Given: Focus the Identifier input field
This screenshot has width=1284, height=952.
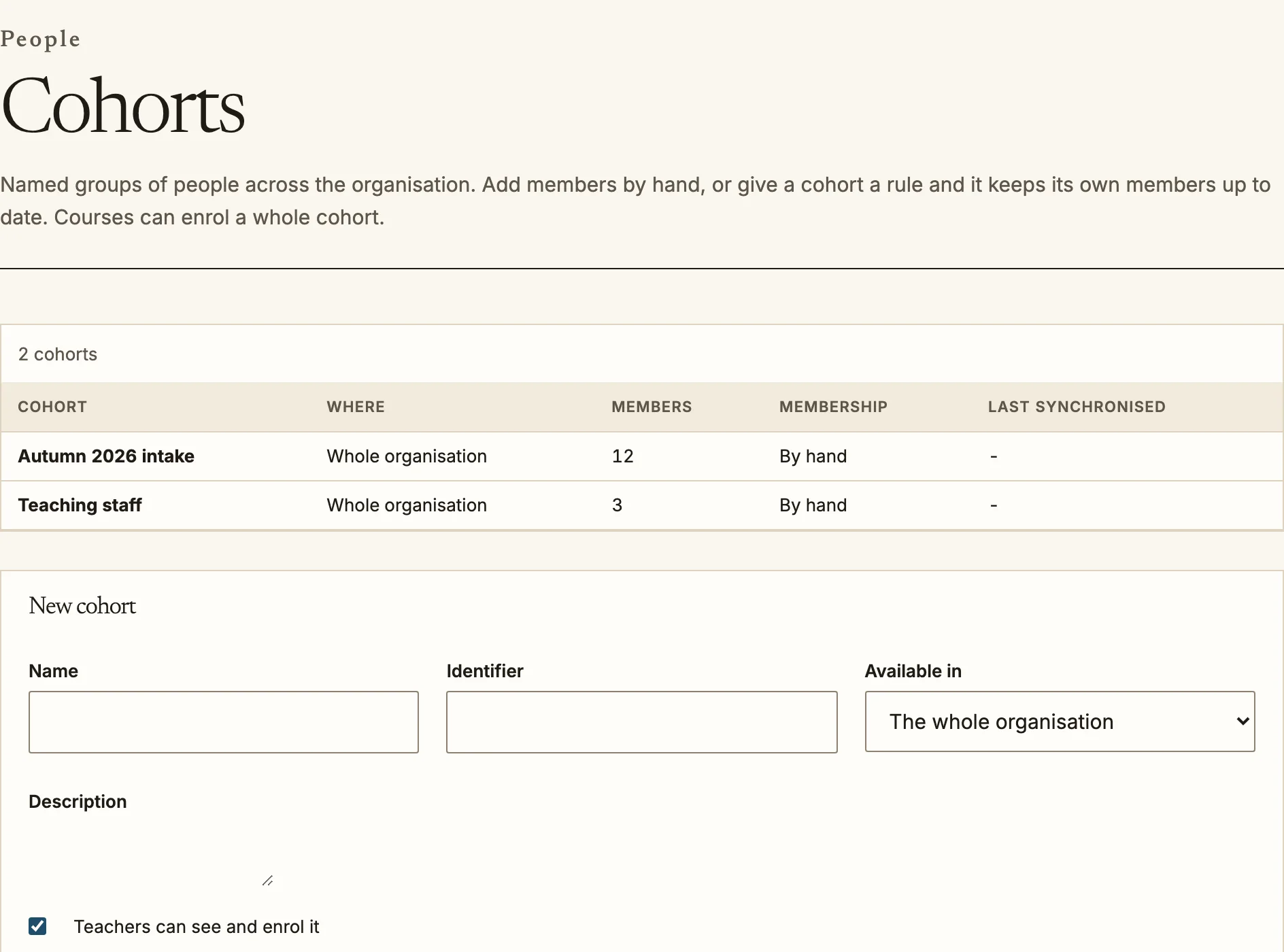Looking at the screenshot, I should [641, 722].
